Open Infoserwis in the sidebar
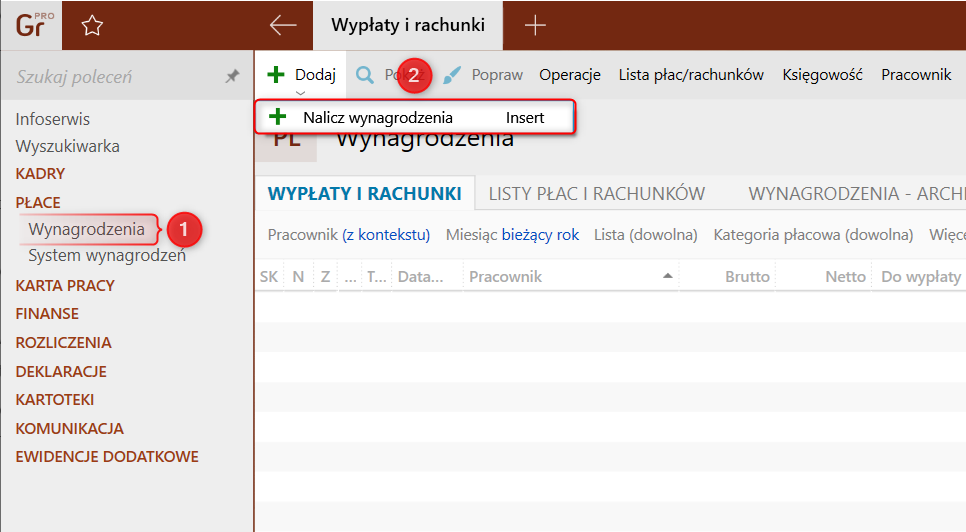Viewport: 966px width, 532px height. 52,119
